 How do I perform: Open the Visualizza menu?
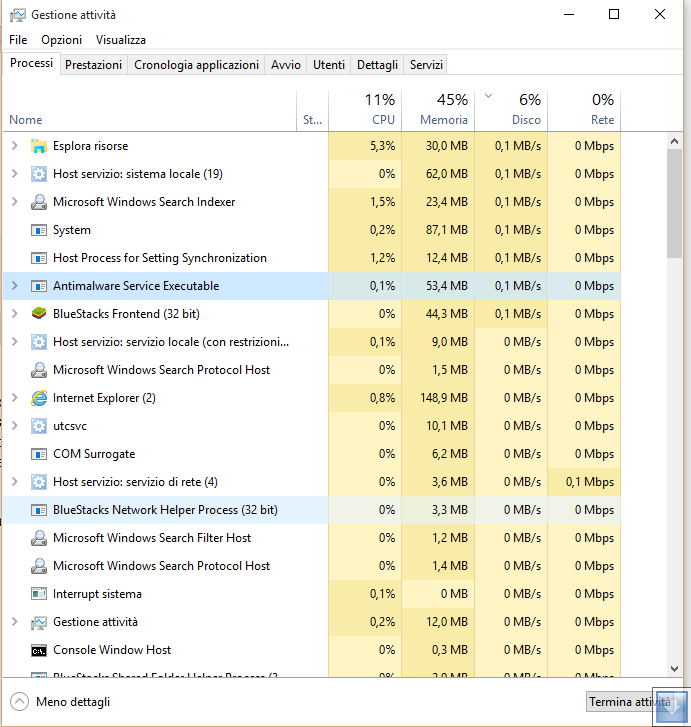coord(121,40)
